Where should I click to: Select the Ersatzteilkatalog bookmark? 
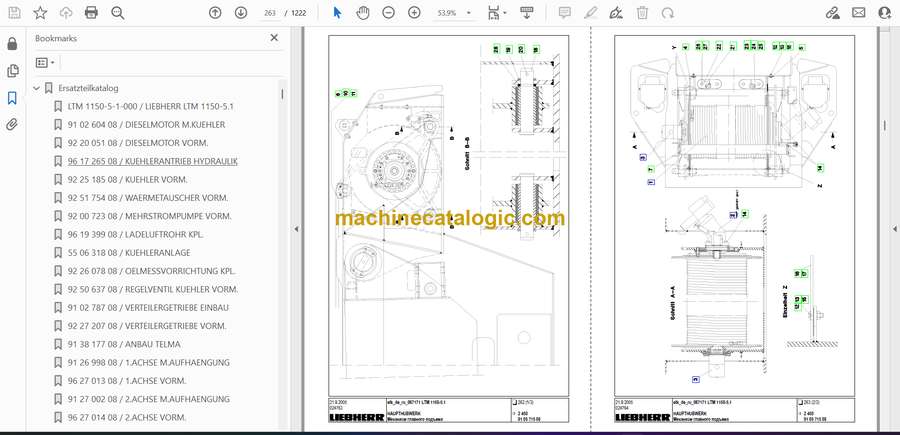pyautogui.click(x=88, y=88)
